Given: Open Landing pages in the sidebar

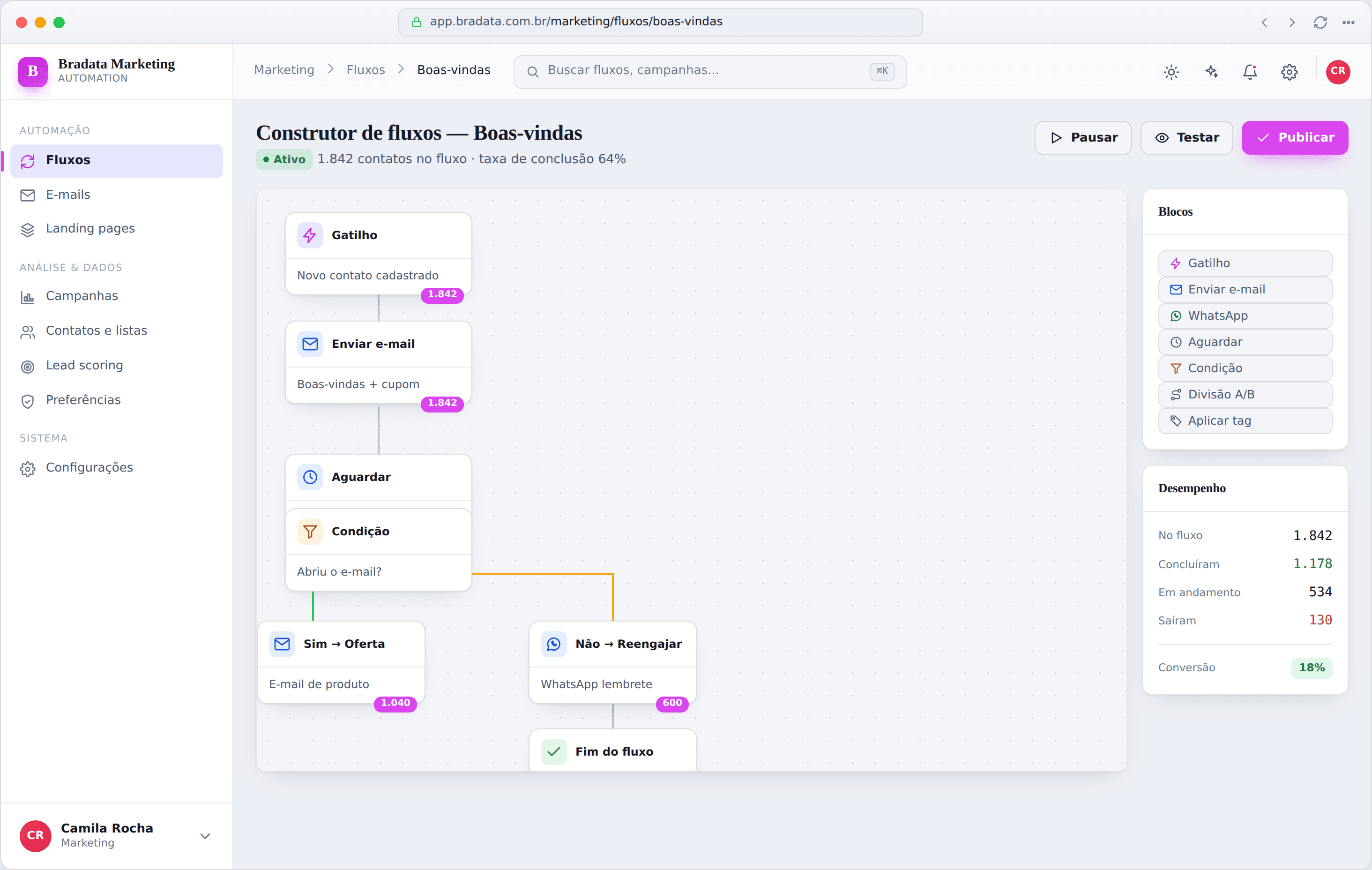Looking at the screenshot, I should pyautogui.click(x=116, y=229).
